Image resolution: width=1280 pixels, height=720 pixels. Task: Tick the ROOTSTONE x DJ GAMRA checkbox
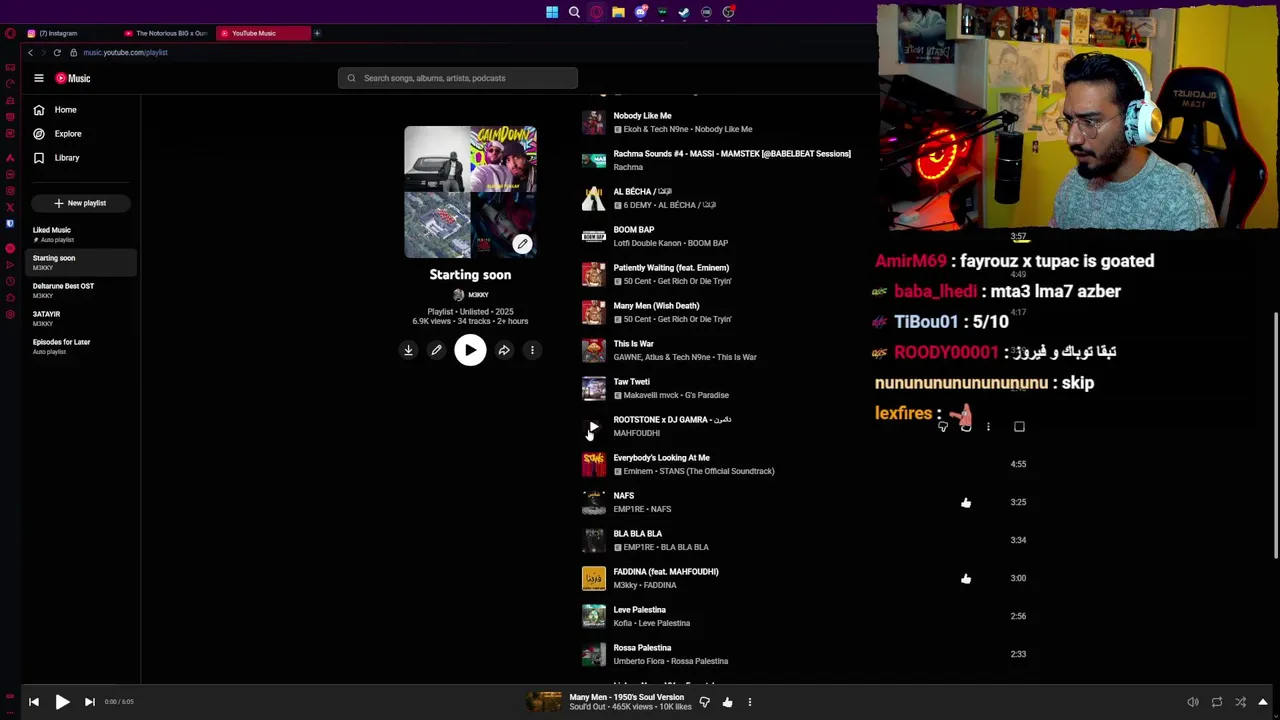(1019, 427)
